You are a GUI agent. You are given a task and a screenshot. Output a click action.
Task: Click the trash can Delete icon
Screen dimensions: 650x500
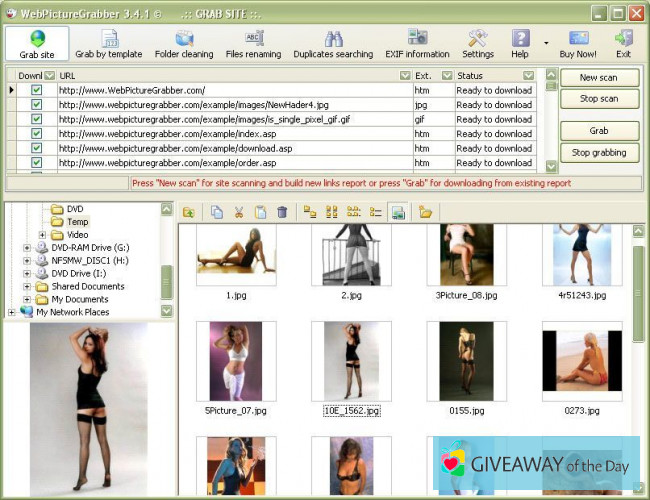(282, 212)
